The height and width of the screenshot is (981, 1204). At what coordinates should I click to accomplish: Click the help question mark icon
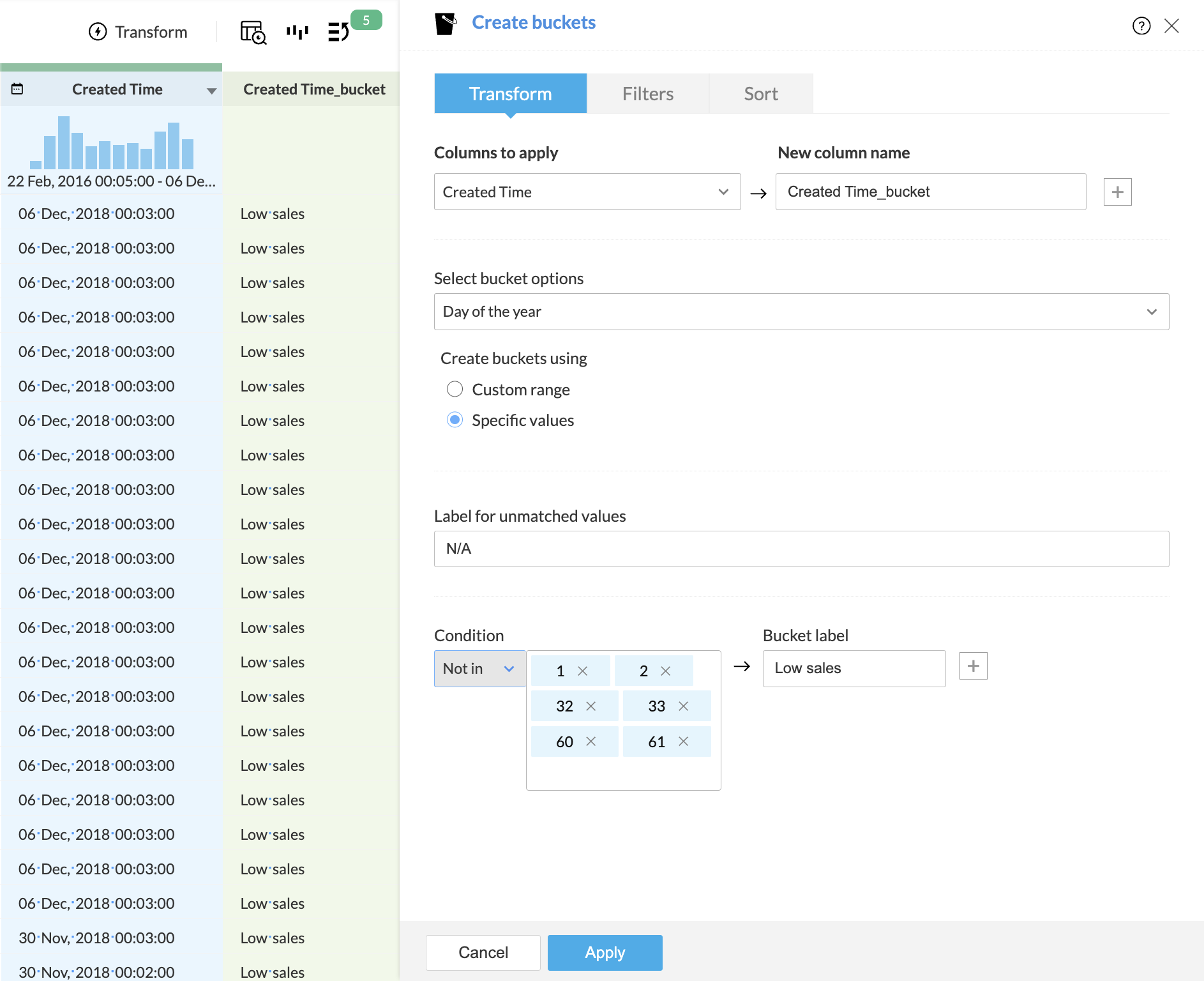pyautogui.click(x=1141, y=26)
